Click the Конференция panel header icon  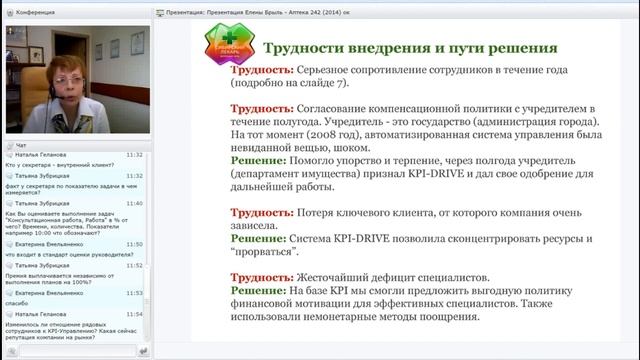point(10,13)
